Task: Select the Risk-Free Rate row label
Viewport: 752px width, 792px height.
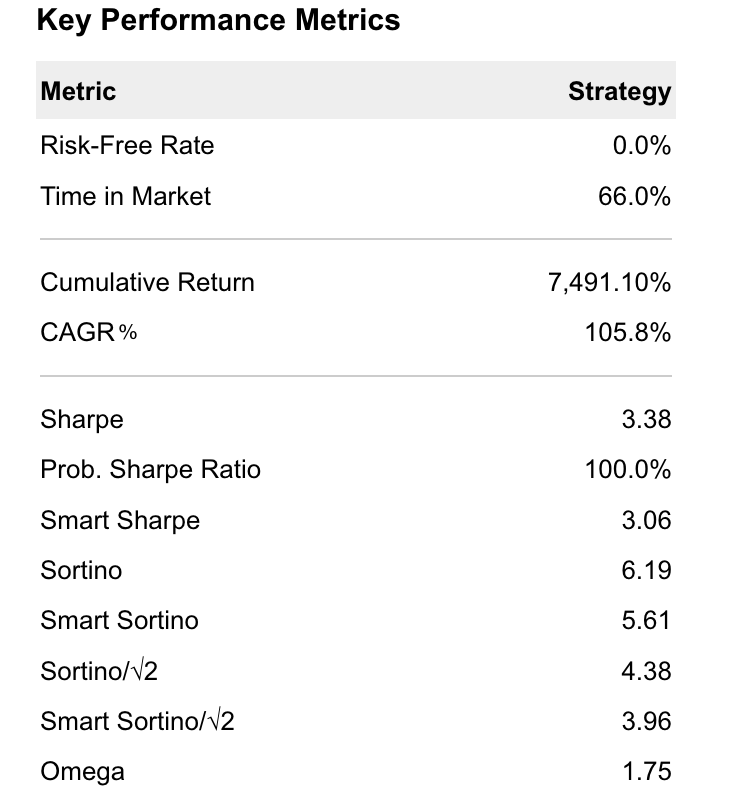Action: [127, 145]
